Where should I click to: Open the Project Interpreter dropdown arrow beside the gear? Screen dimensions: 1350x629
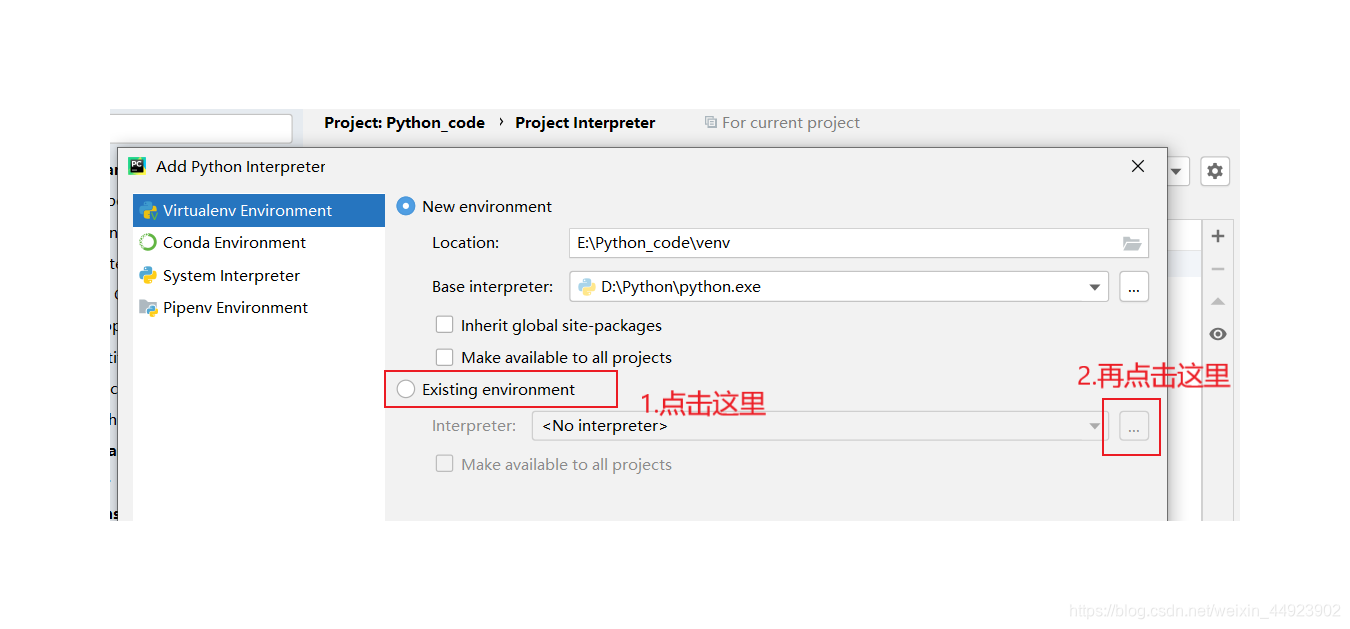coord(1177,171)
